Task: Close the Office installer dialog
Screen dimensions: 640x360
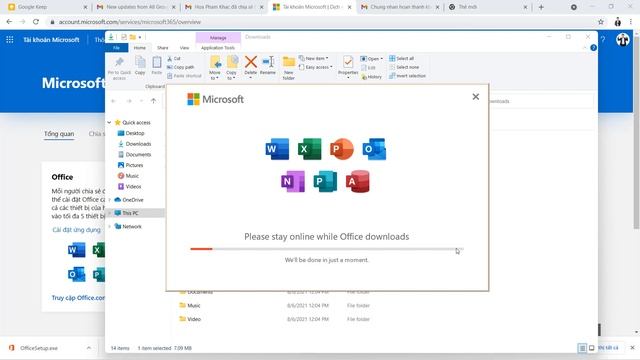Action: click(x=476, y=97)
